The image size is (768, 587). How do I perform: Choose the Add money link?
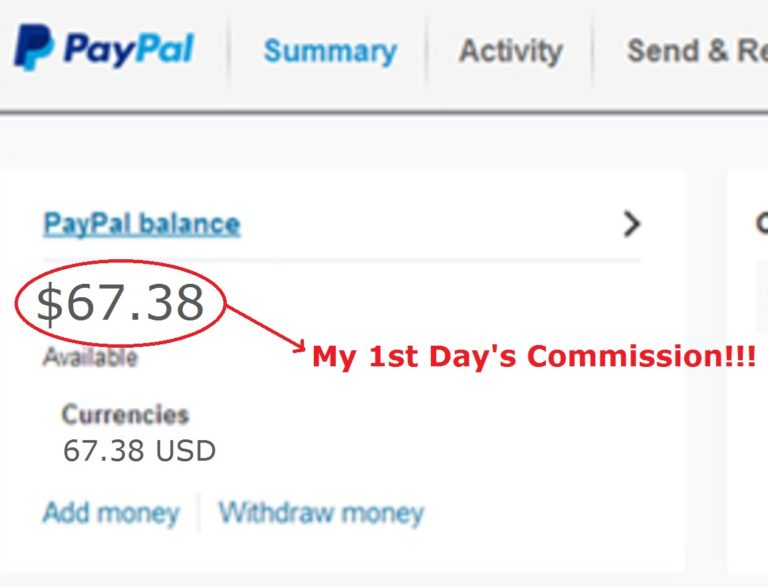[111, 514]
